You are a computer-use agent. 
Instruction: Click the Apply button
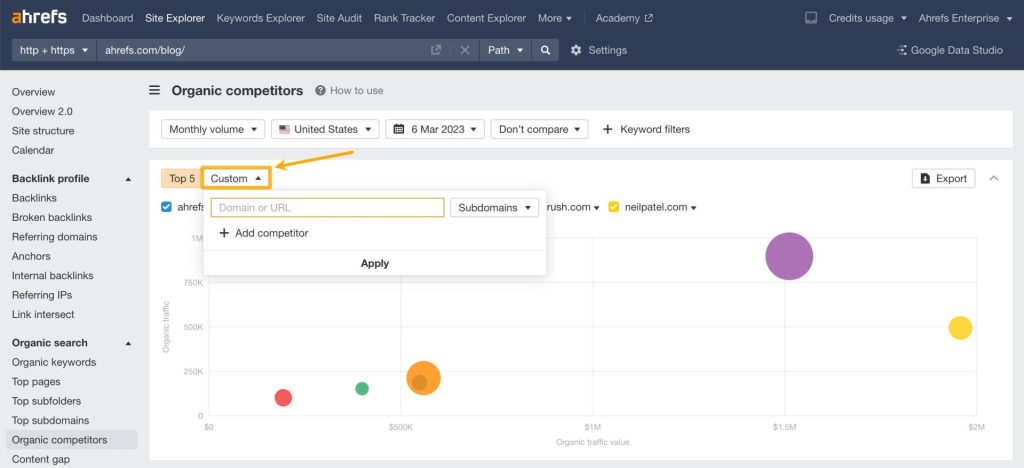tap(375, 263)
